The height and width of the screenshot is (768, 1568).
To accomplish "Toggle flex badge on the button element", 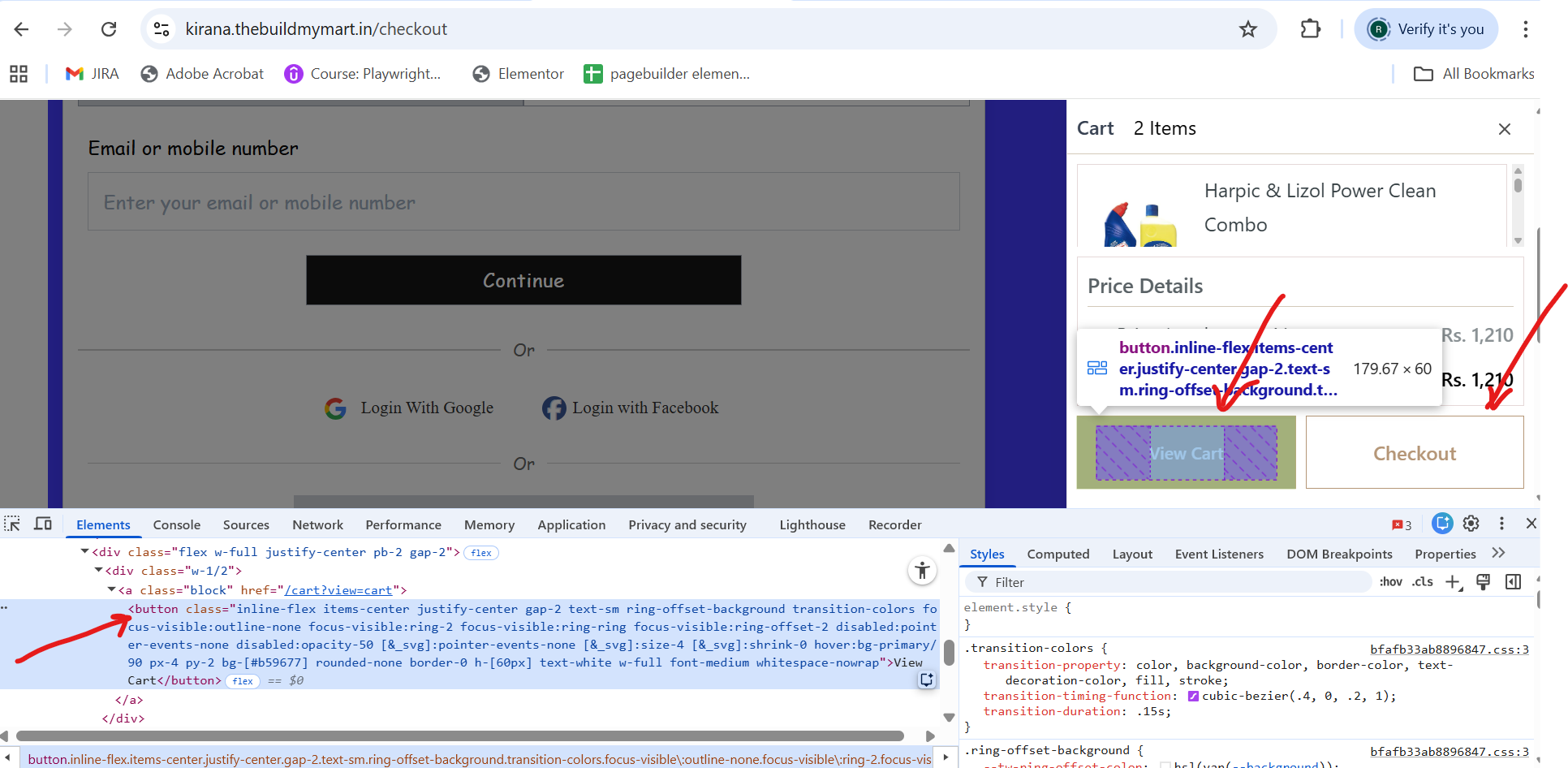I will pos(243,681).
